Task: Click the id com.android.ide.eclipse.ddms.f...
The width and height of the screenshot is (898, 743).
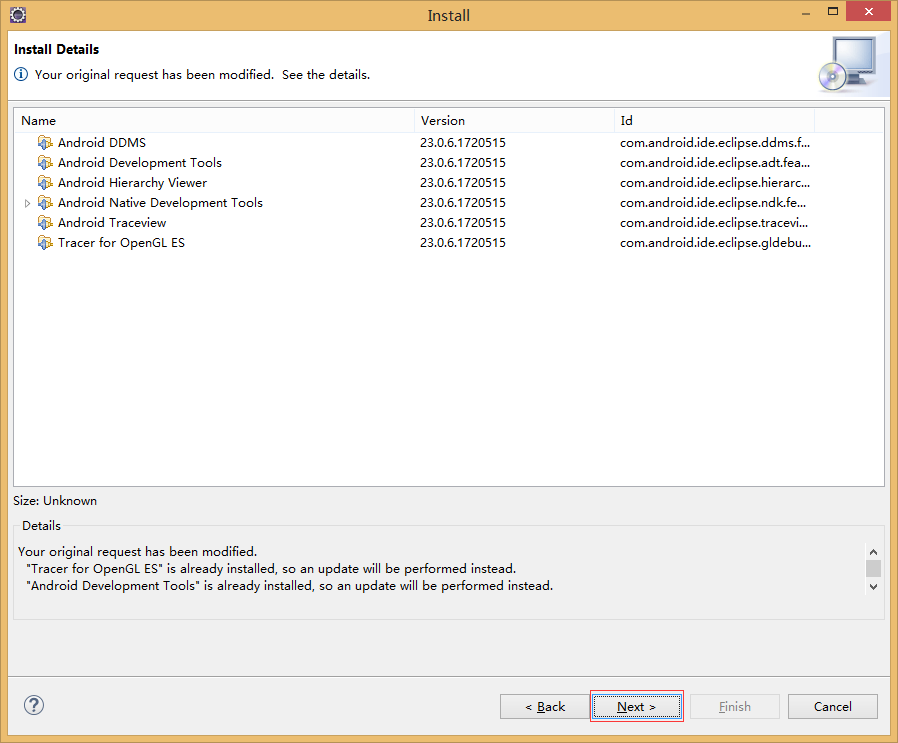Action: pyautogui.click(x=715, y=142)
